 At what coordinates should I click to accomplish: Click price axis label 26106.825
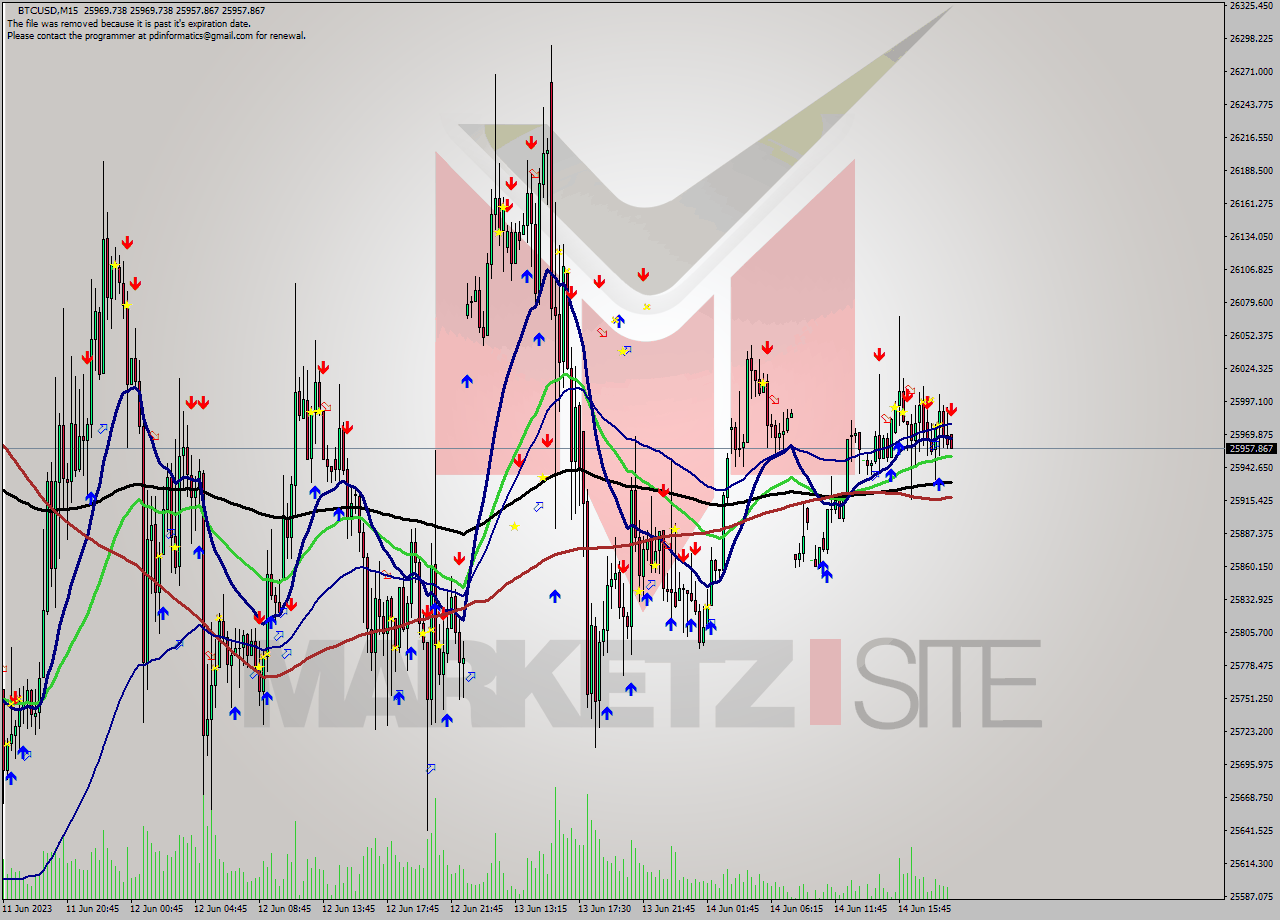point(1251,269)
